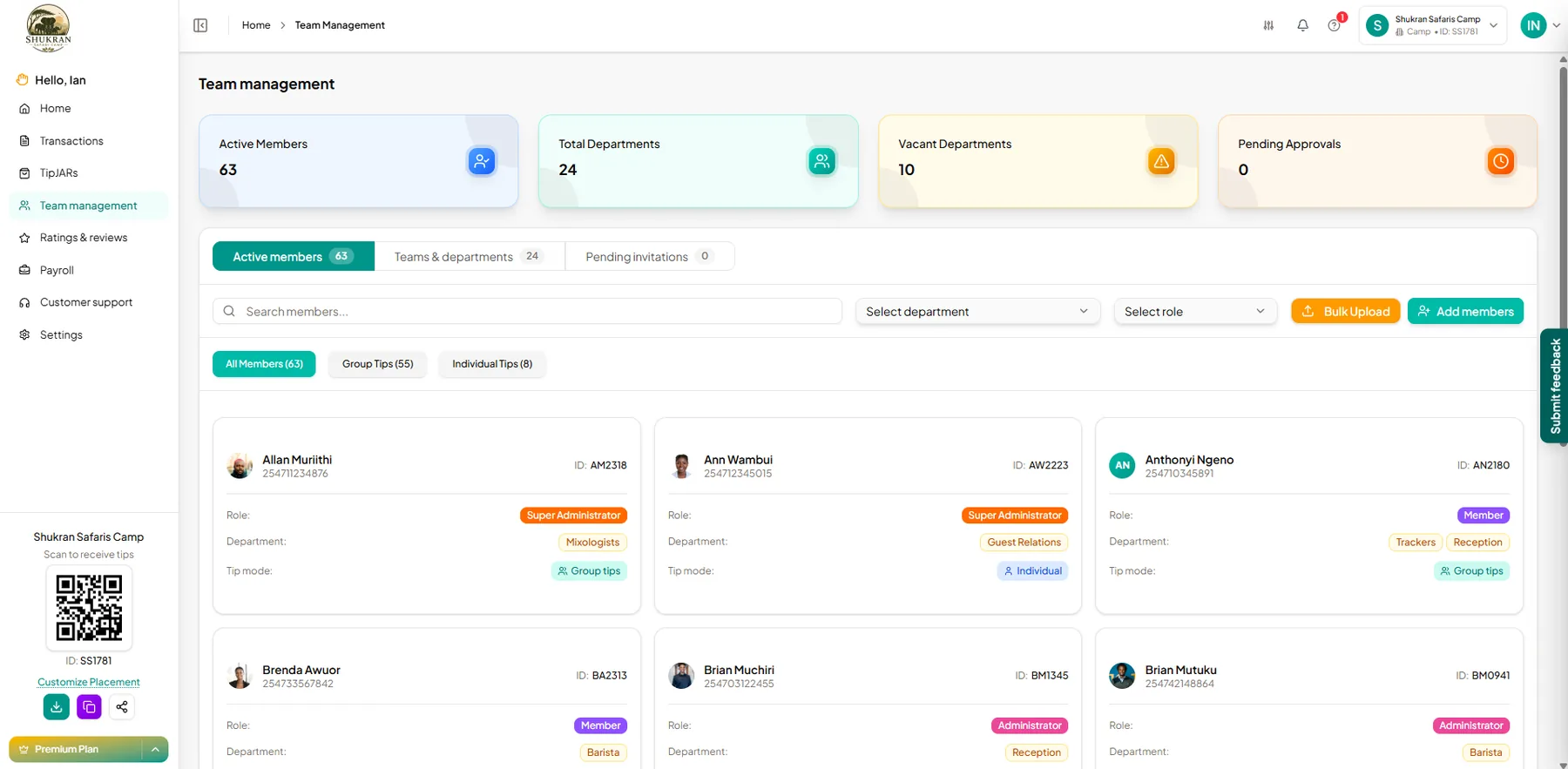The height and width of the screenshot is (769, 1568).
Task: Click Anthonyi Ngeno's AN avatar
Action: coord(1122,466)
